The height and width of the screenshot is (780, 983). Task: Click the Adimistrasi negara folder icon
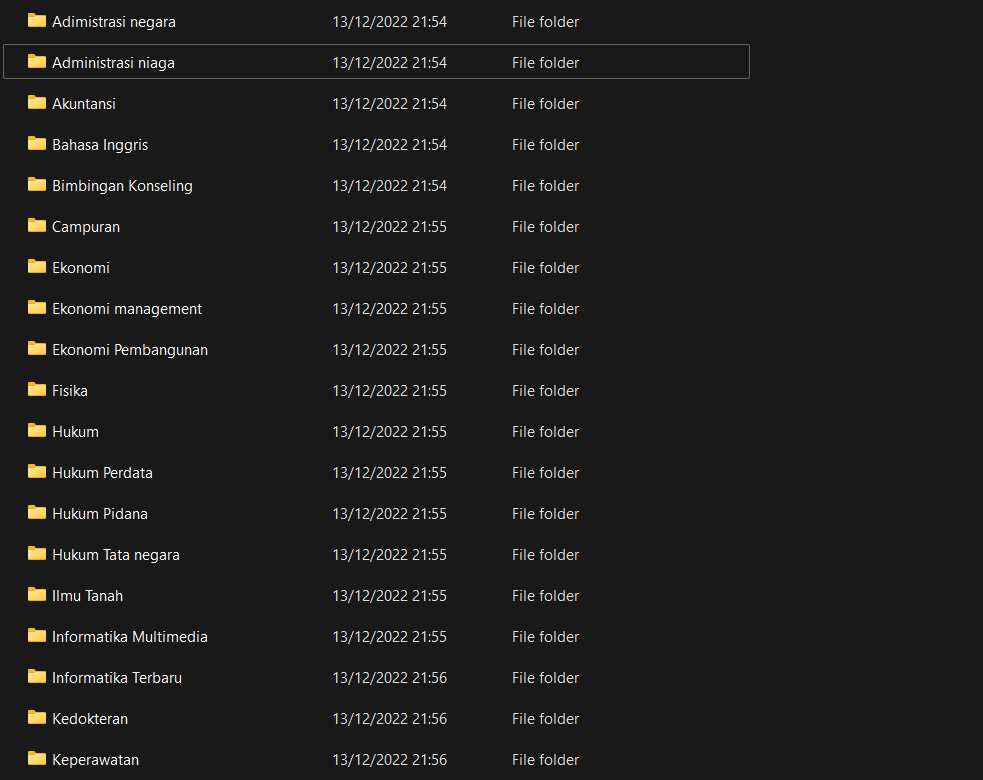[37, 21]
